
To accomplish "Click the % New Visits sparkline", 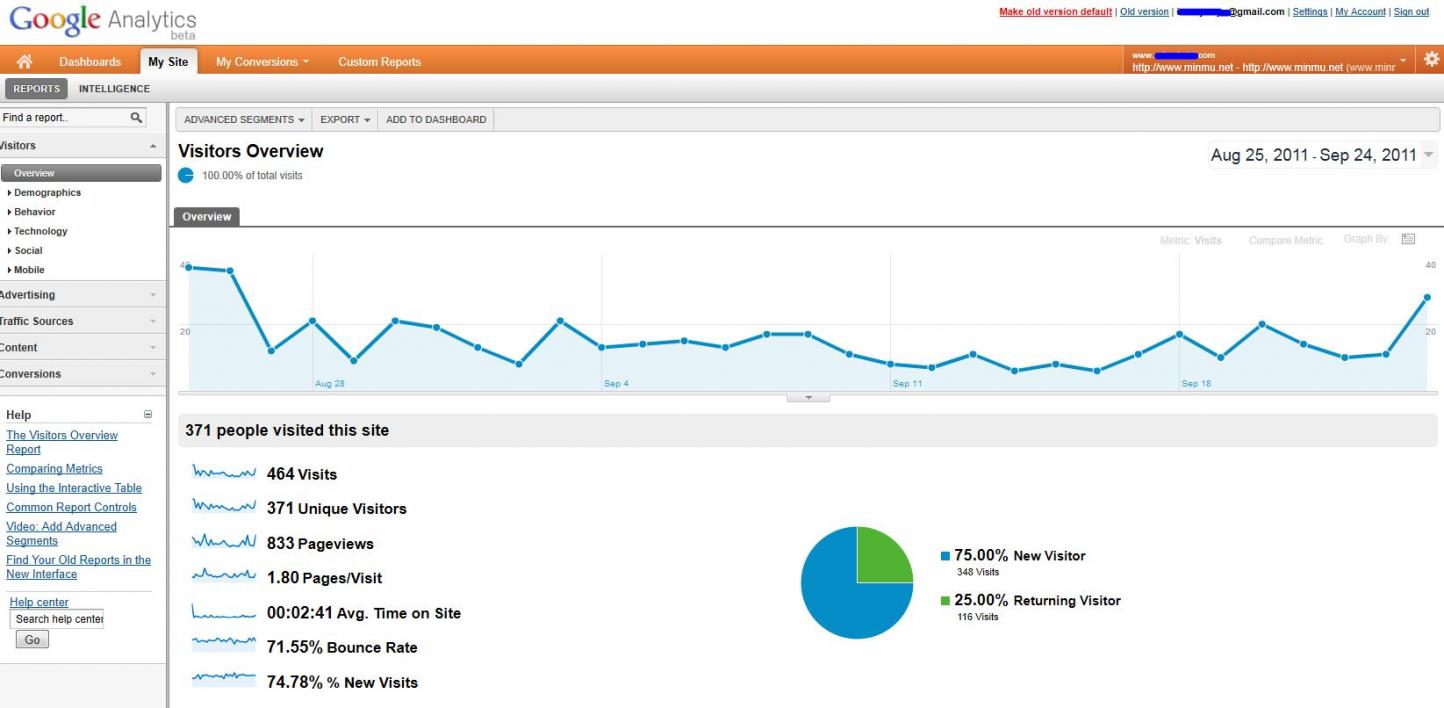I will coord(224,680).
